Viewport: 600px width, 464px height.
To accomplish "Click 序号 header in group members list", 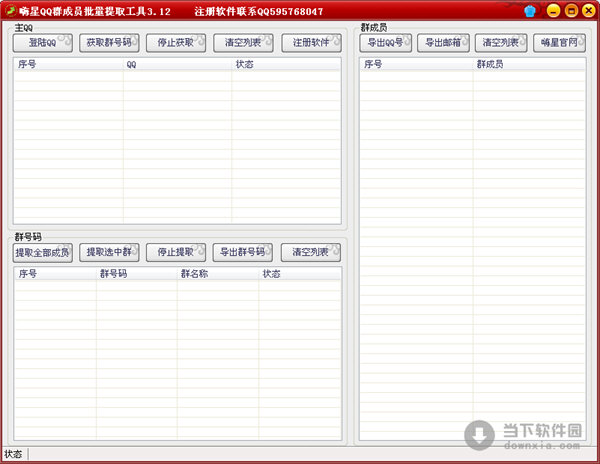I will 416,64.
